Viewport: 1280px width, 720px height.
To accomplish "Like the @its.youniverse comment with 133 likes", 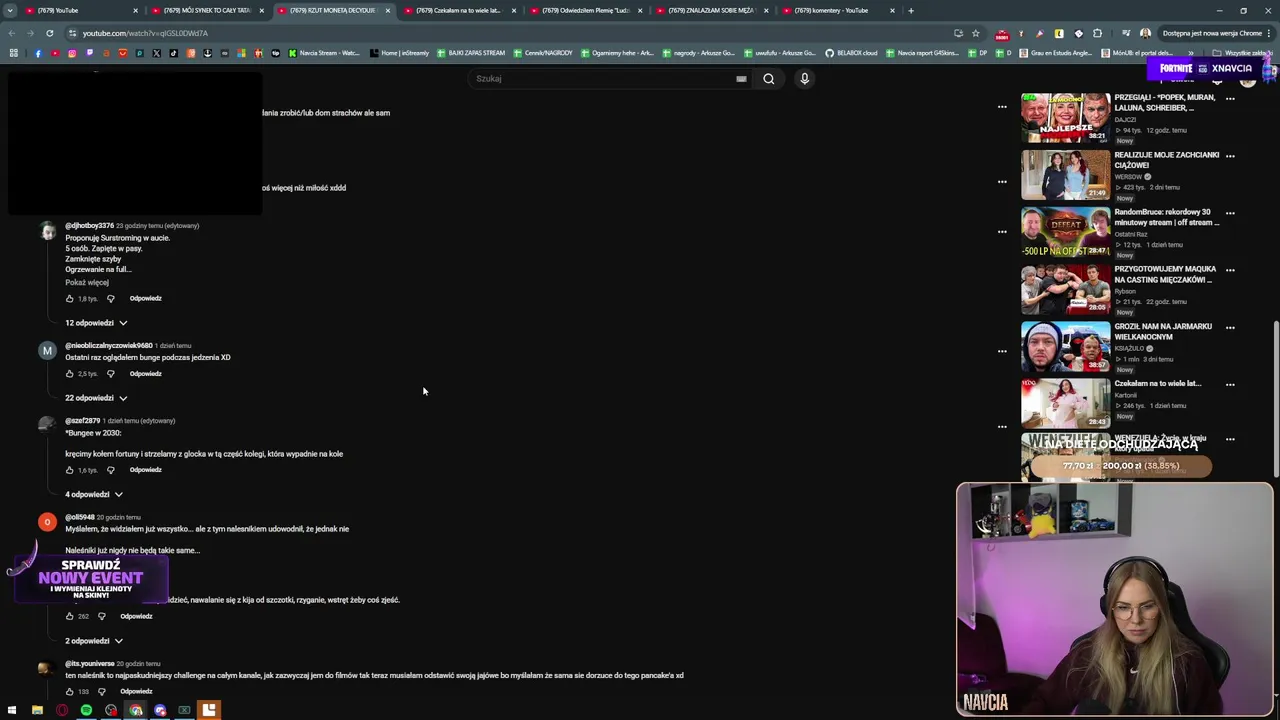I will click(69, 691).
